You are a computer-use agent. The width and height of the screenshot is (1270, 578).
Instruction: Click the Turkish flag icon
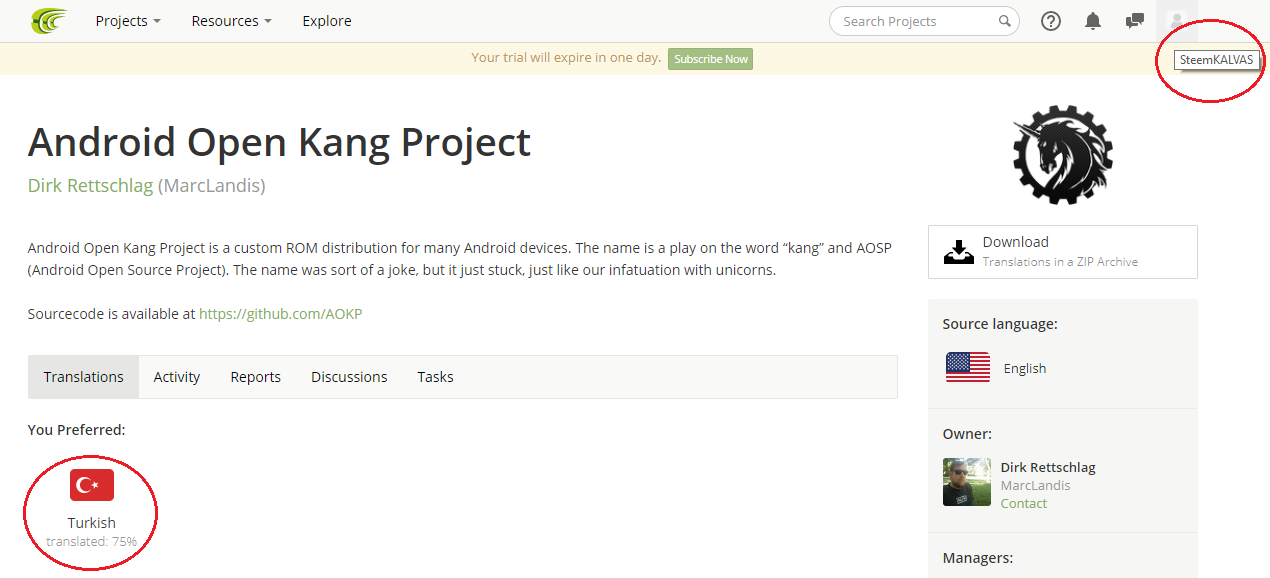92,485
